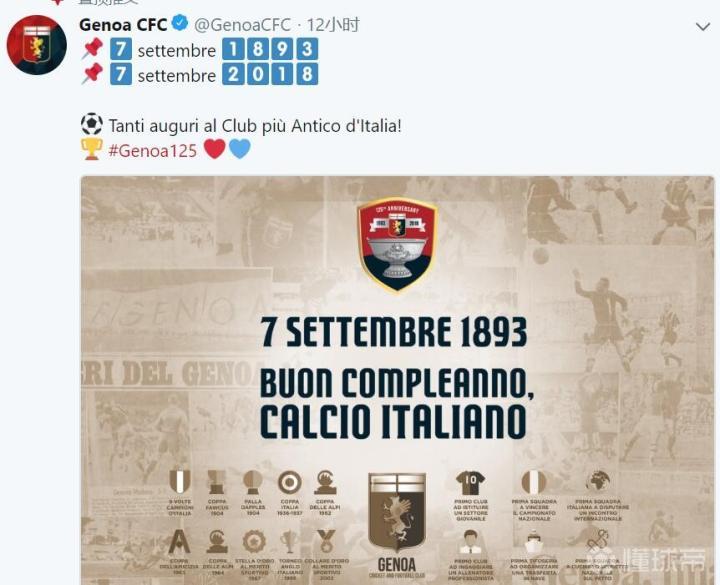Viewport: 720px width, 585px height.
Task: Click the soccer ball emoji
Action: coord(91,124)
